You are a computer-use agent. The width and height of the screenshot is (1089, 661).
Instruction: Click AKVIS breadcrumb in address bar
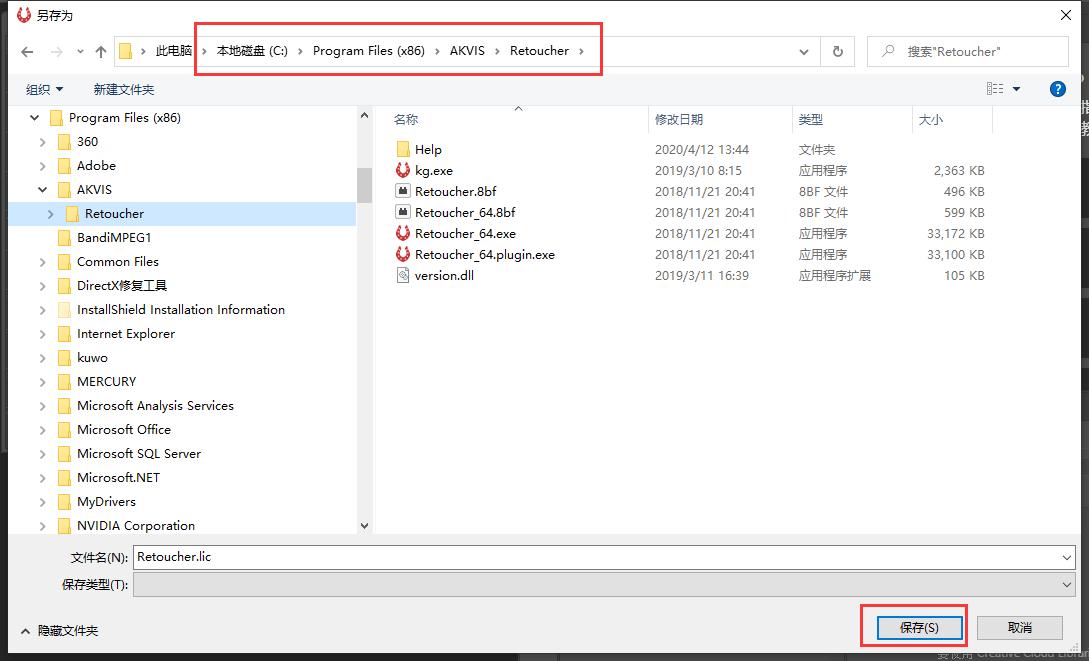[x=467, y=51]
